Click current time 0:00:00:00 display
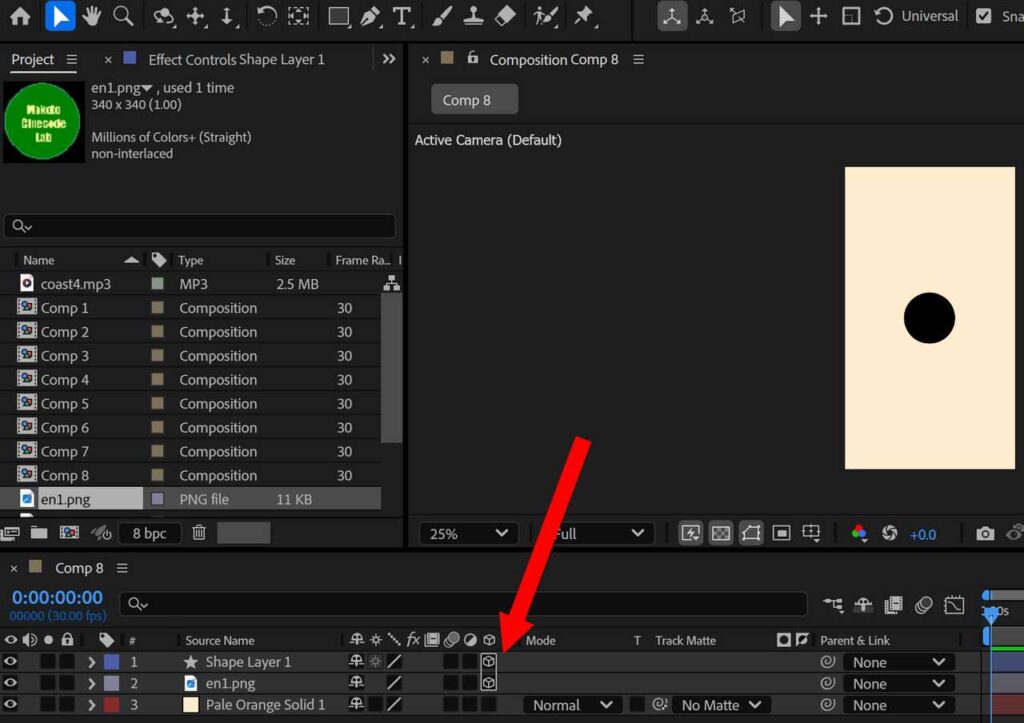 pos(57,597)
